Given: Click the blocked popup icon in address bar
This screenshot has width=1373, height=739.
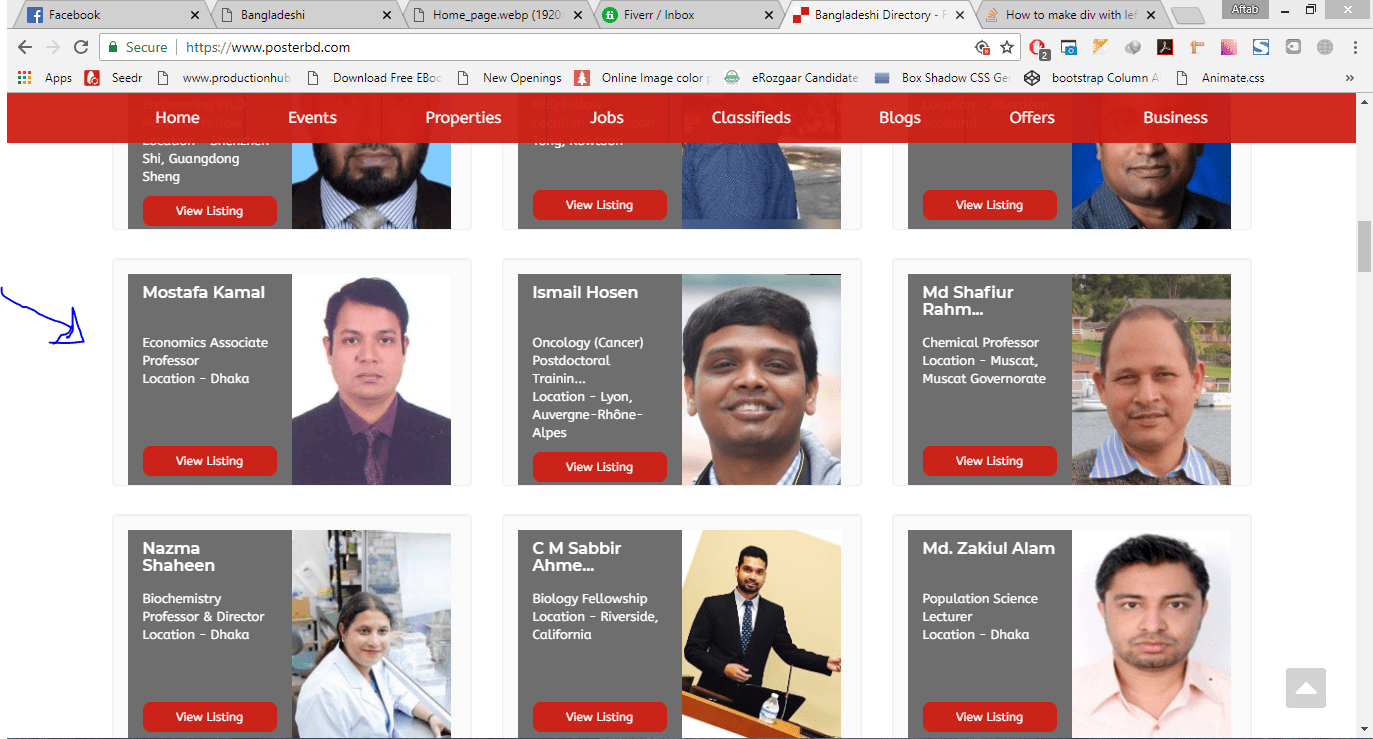Looking at the screenshot, I should (982, 47).
